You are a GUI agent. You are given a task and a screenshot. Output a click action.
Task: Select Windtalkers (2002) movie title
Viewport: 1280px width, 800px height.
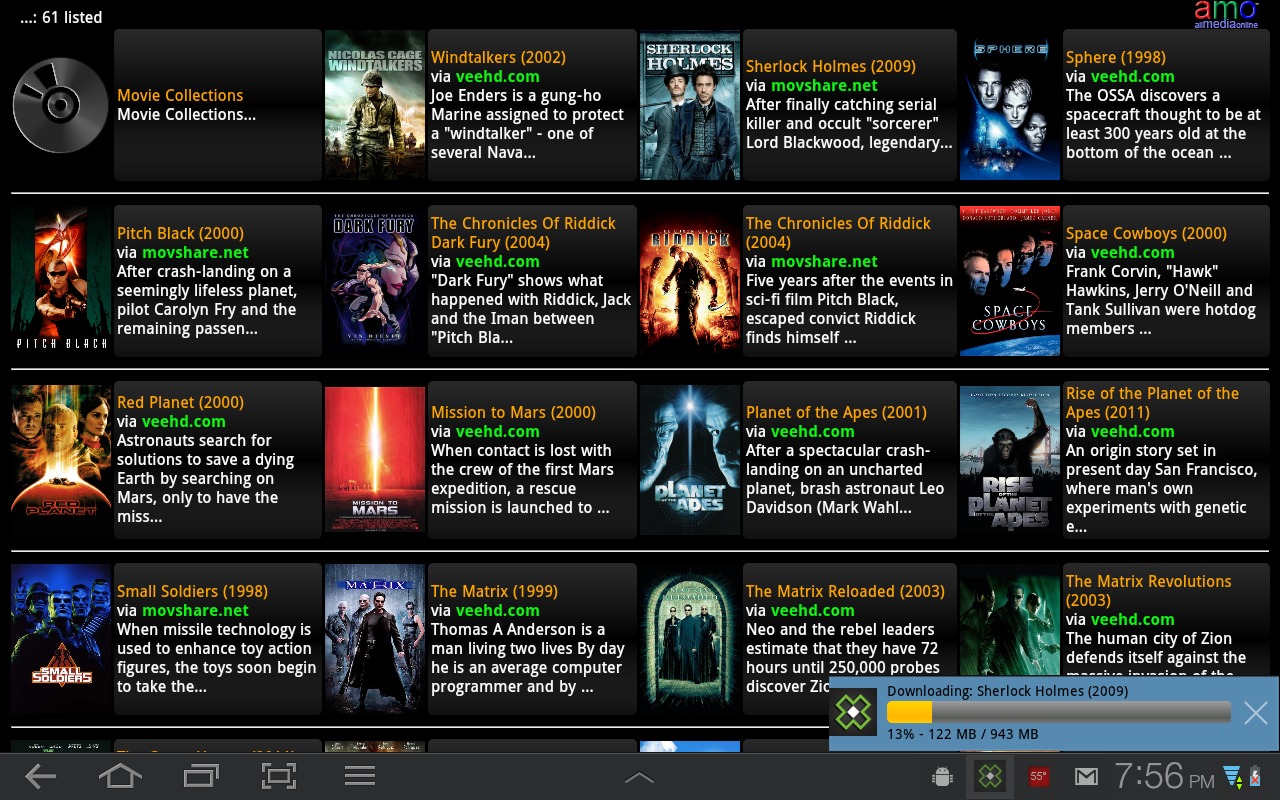pyautogui.click(x=498, y=57)
